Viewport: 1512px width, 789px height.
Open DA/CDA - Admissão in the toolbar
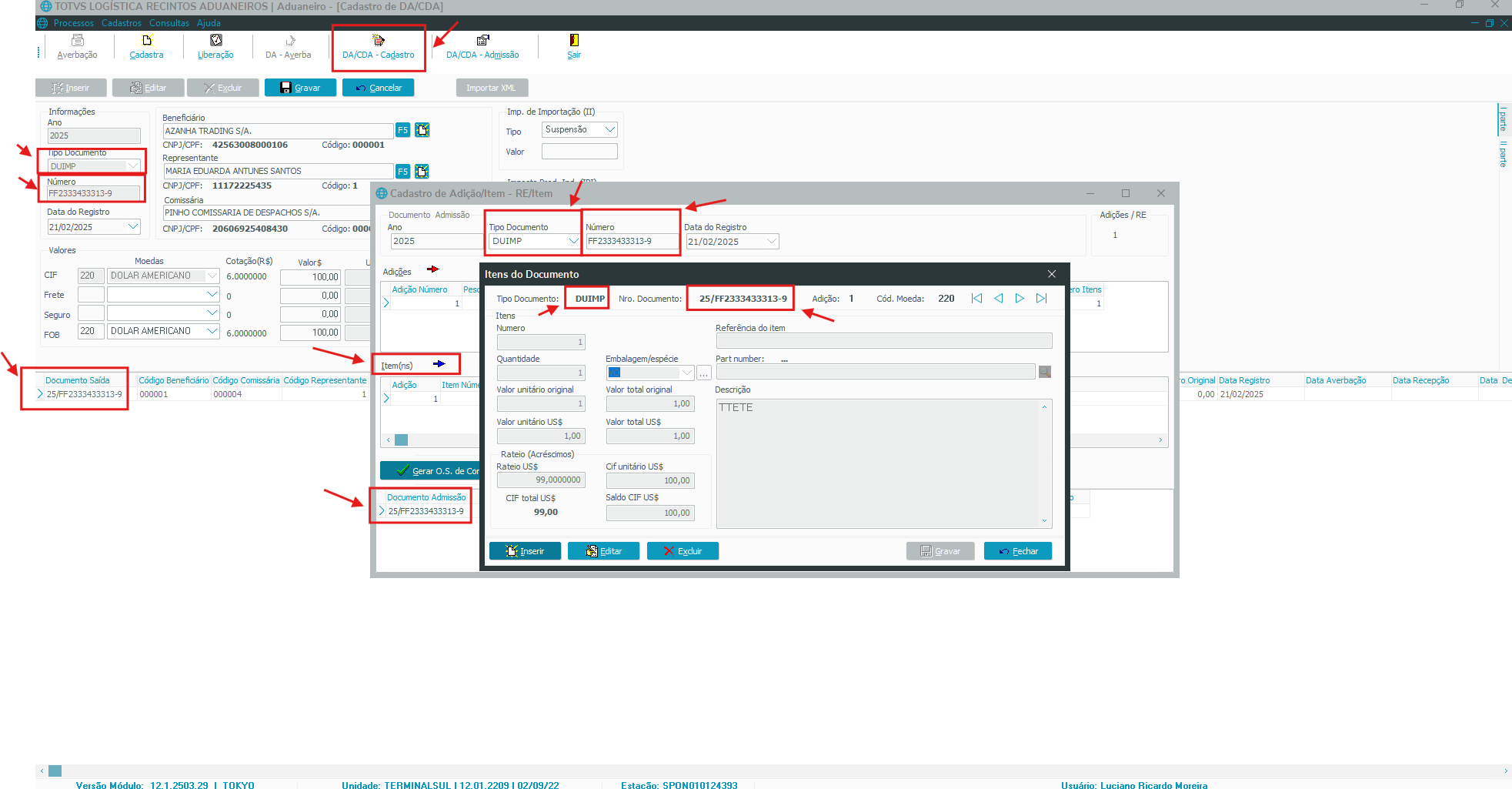[x=482, y=47]
